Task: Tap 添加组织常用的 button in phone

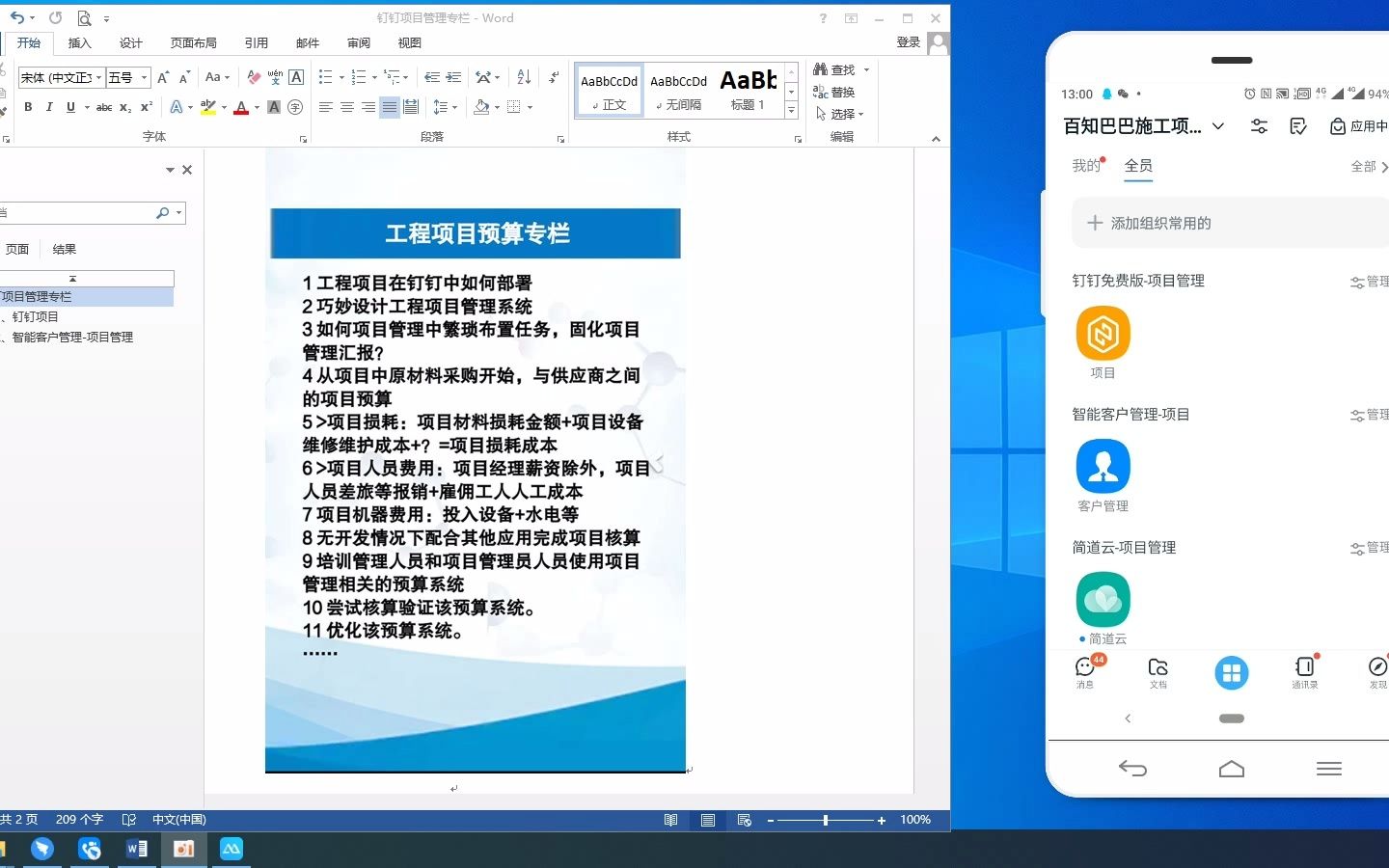Action: click(x=1230, y=223)
